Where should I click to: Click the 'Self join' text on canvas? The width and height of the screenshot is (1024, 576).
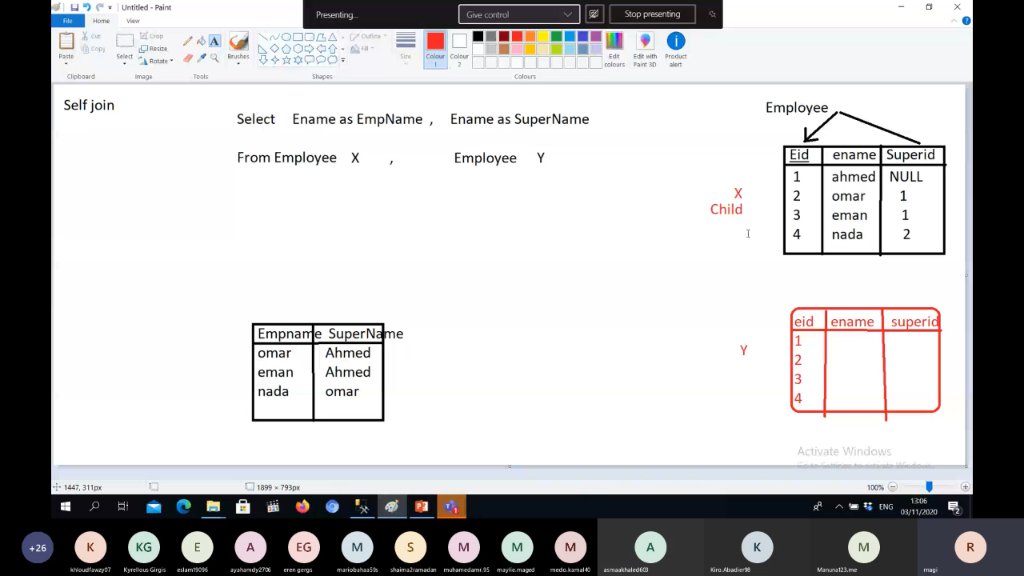click(89, 105)
